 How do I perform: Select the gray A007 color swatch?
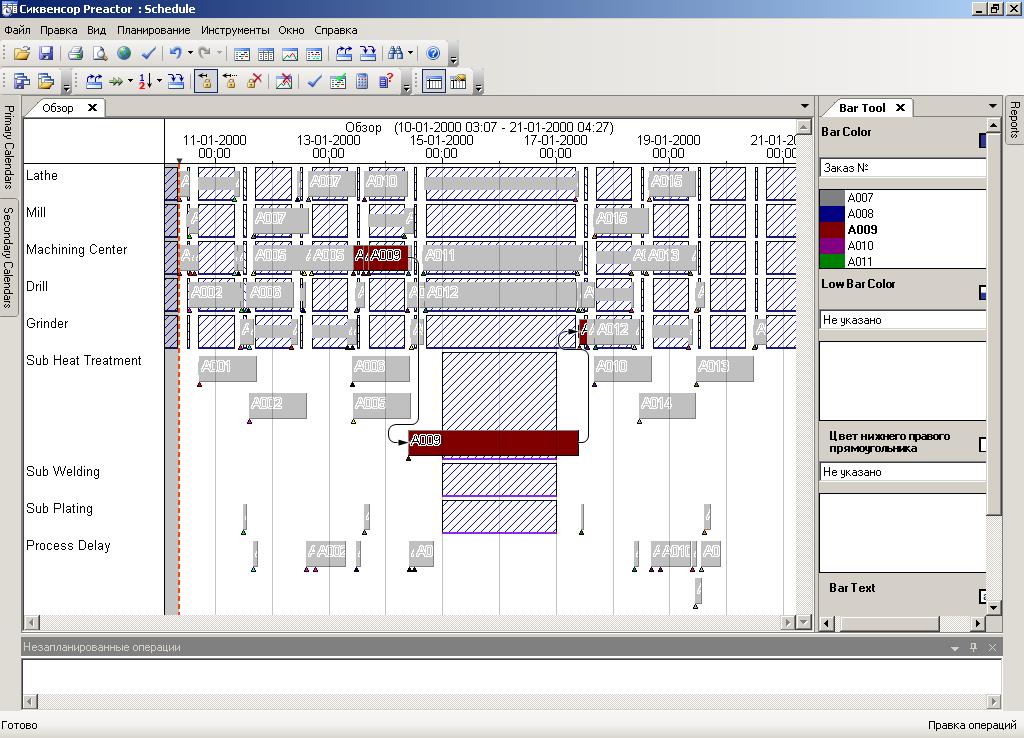click(832, 198)
